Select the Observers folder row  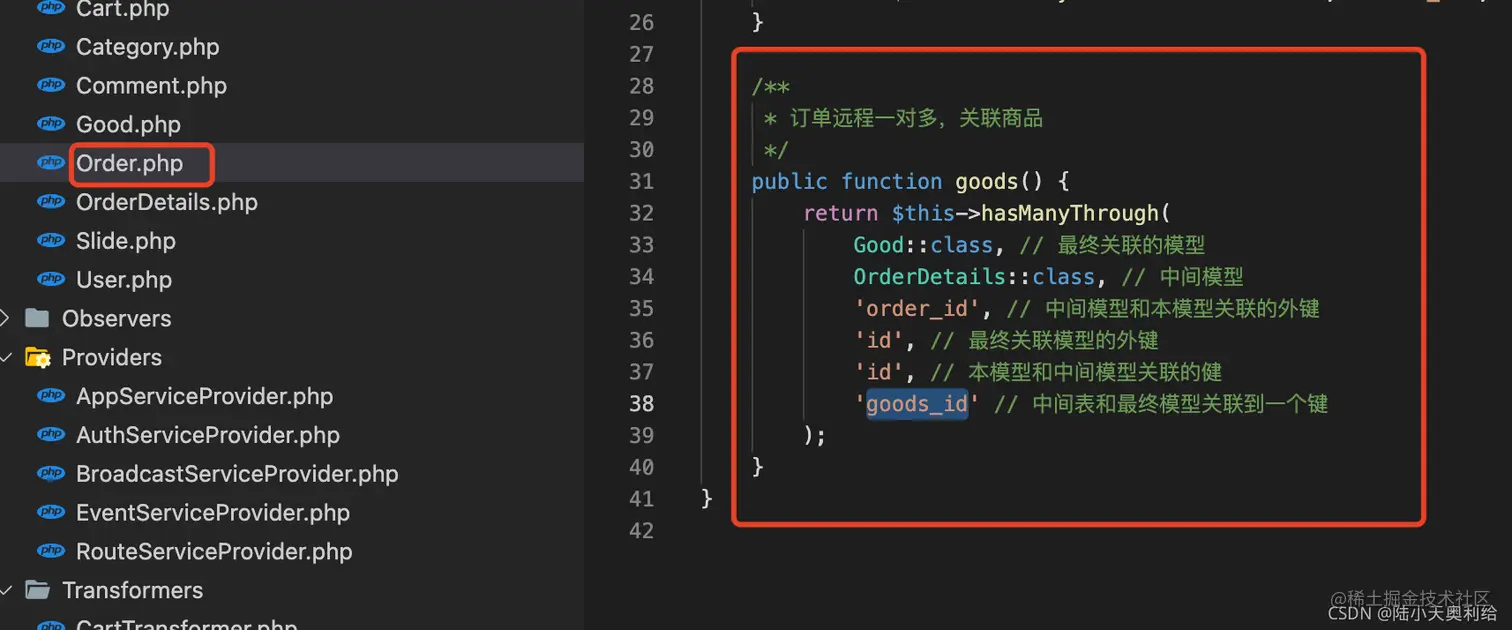292,318
